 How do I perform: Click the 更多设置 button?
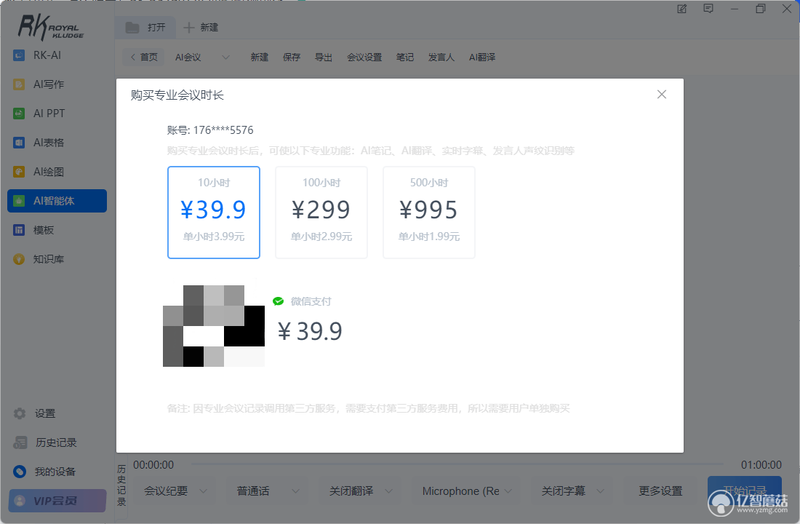click(661, 491)
